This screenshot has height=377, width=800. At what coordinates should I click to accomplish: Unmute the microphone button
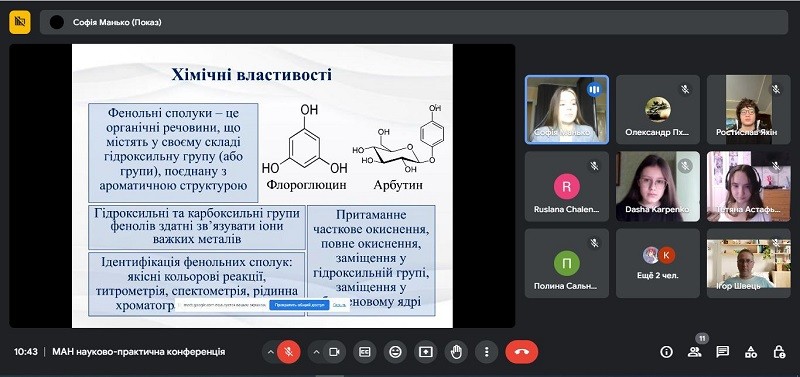pos(289,352)
